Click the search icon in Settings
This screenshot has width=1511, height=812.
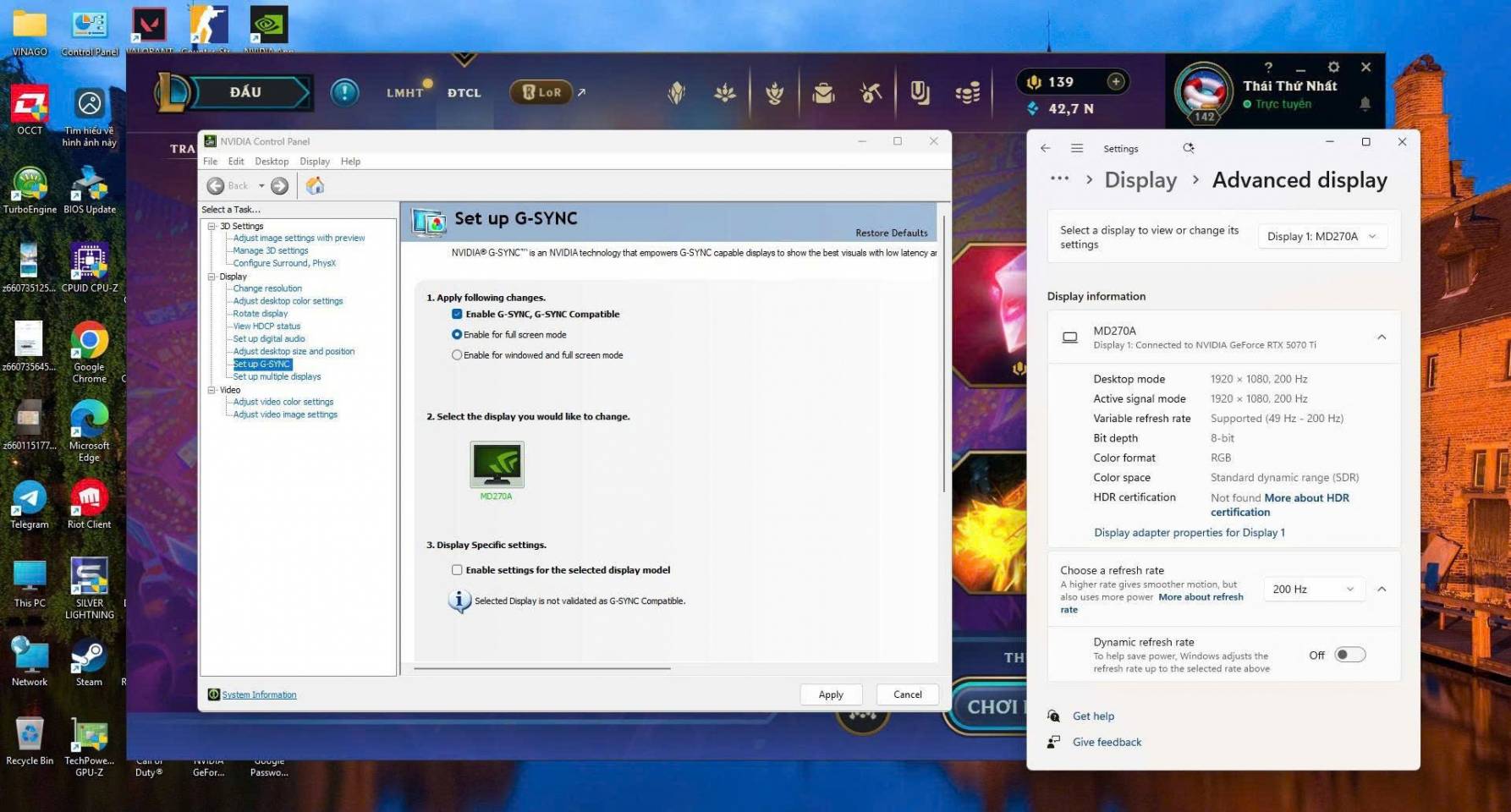pos(1189,148)
